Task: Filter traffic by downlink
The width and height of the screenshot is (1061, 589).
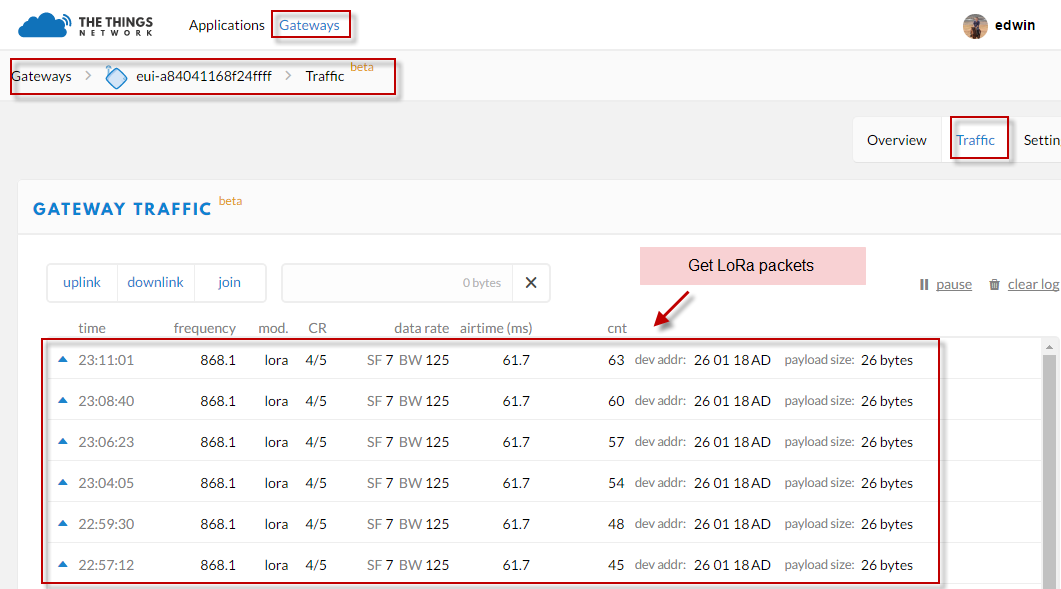Action: pos(156,282)
